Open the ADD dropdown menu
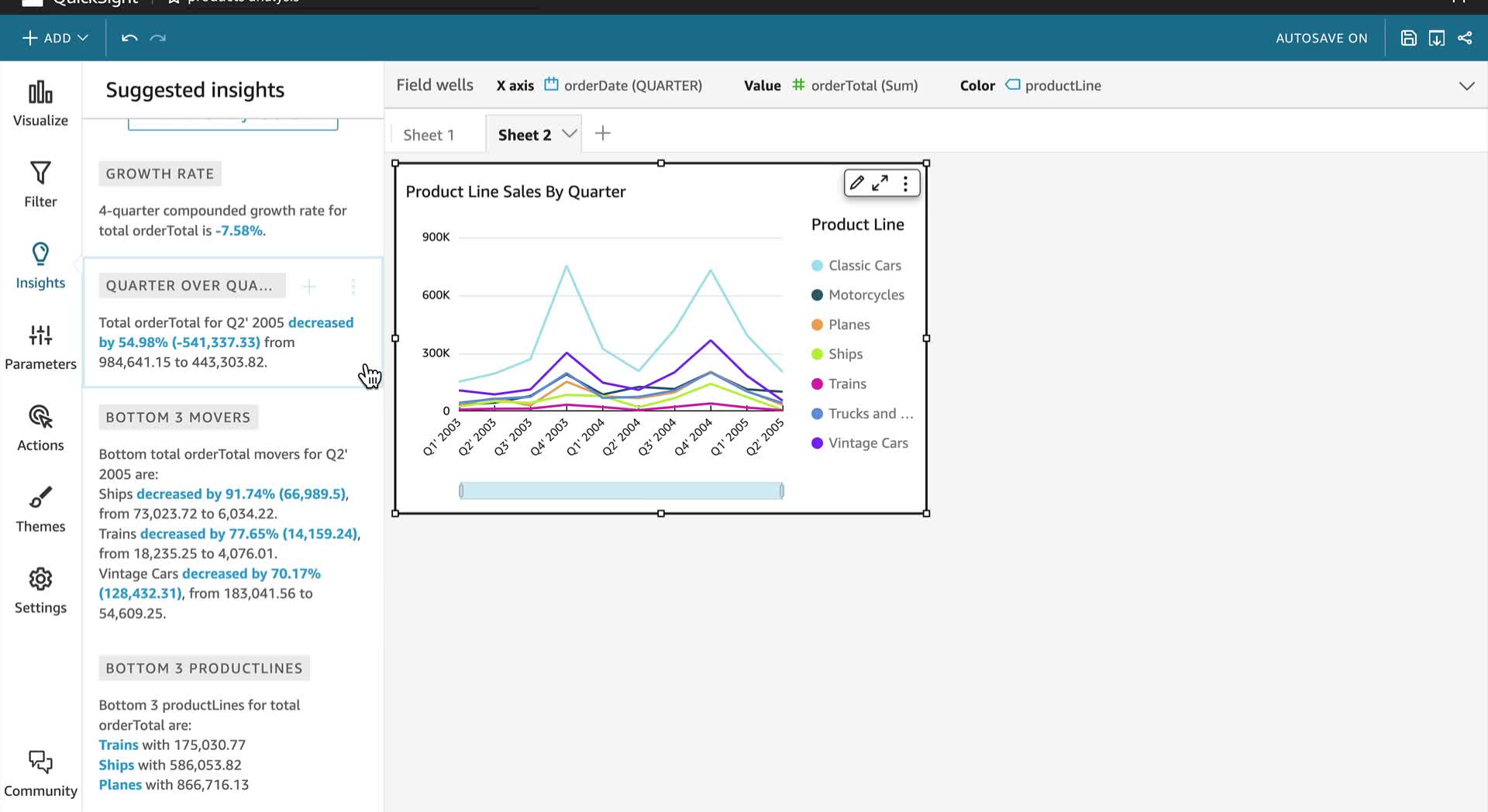The image size is (1488, 812). (55, 38)
